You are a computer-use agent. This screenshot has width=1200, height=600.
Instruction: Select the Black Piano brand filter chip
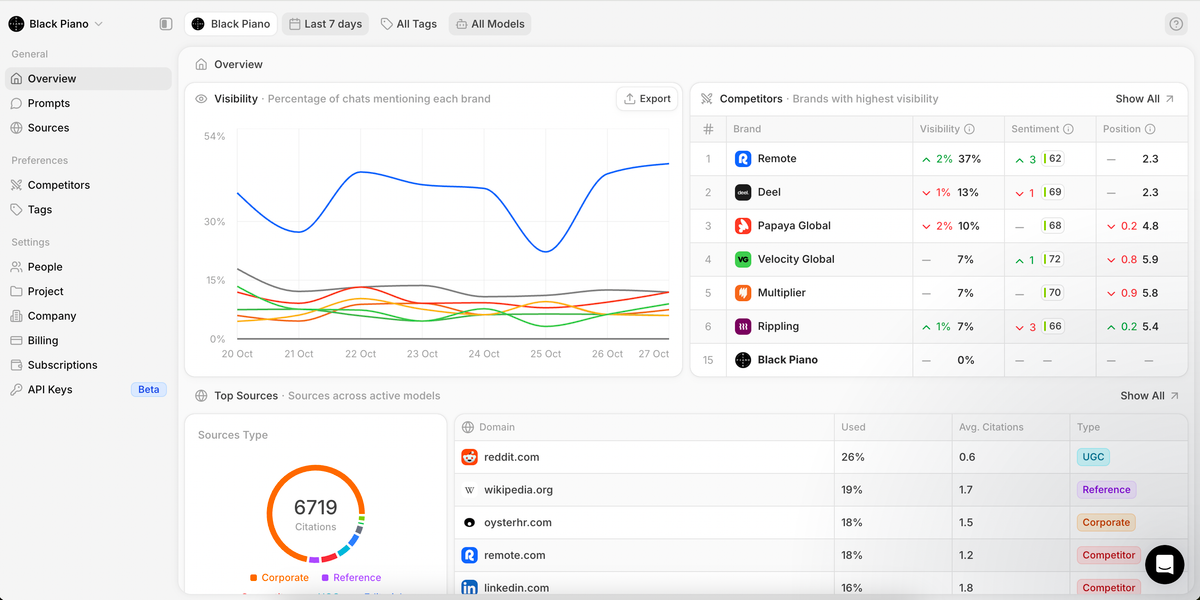[230, 24]
